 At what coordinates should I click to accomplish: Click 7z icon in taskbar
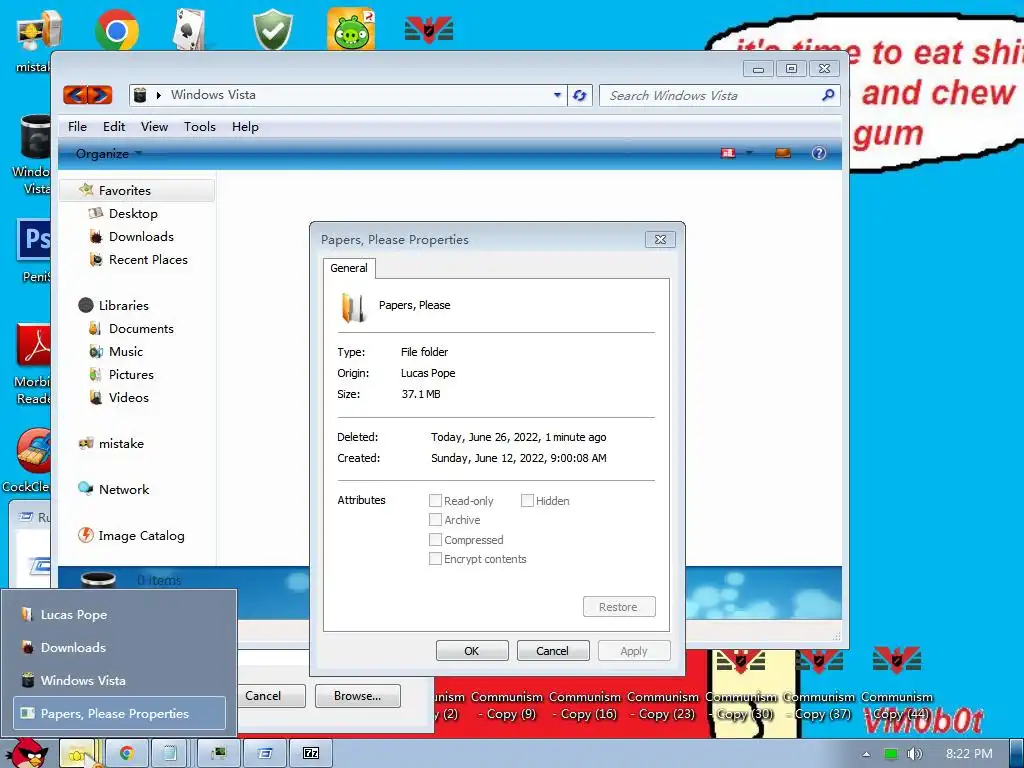[311, 753]
